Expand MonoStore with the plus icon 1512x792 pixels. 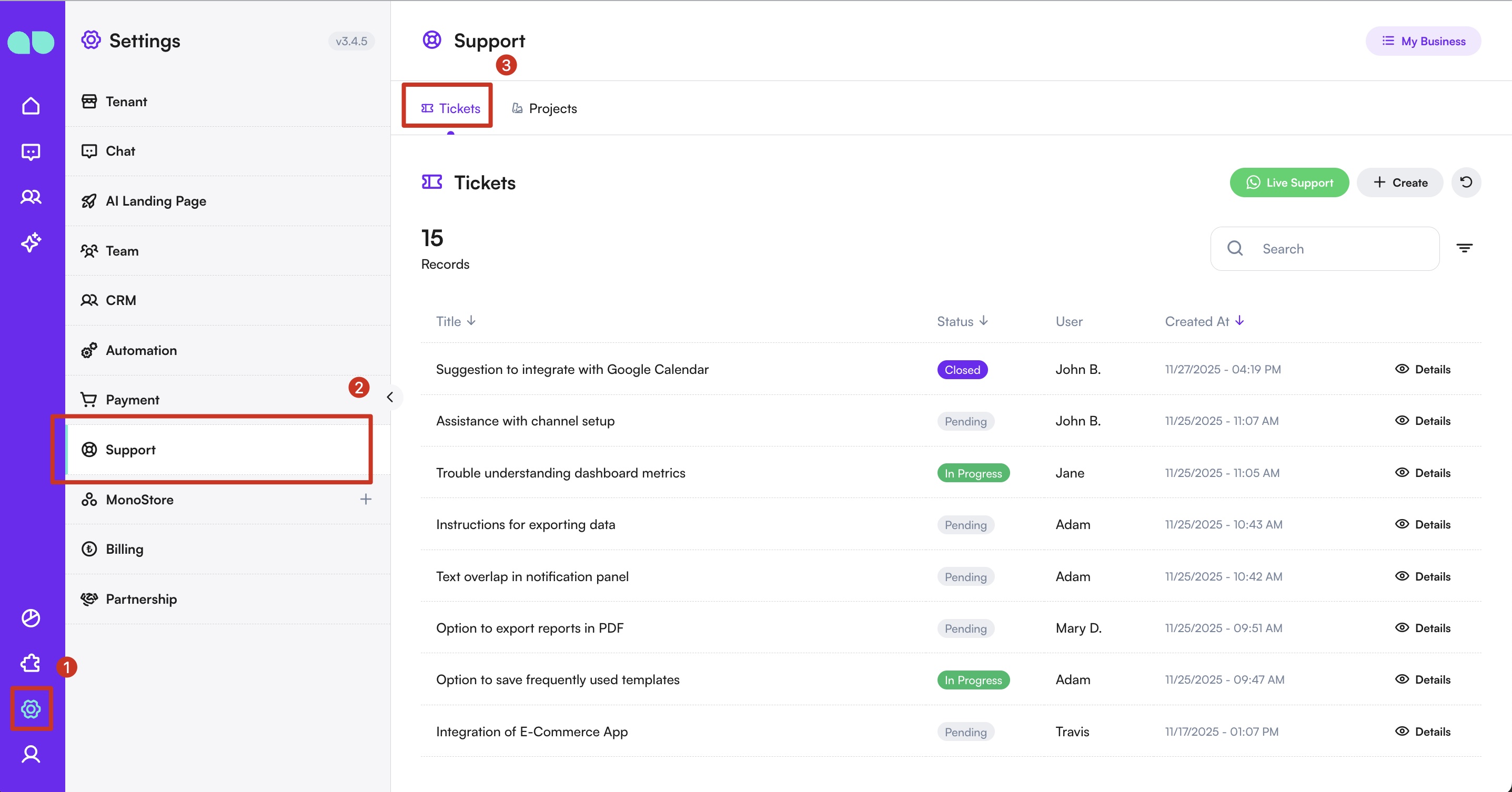point(366,499)
